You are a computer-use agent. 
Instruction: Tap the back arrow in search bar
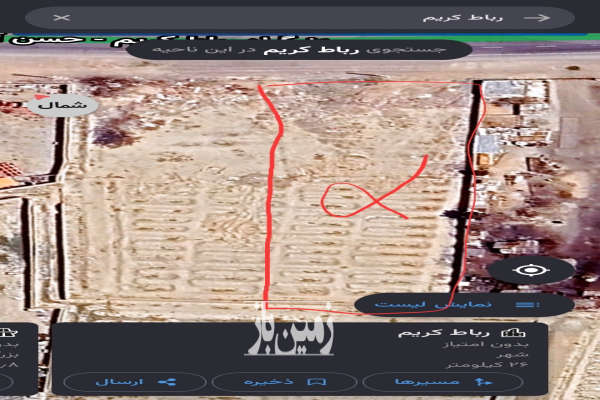point(537,18)
